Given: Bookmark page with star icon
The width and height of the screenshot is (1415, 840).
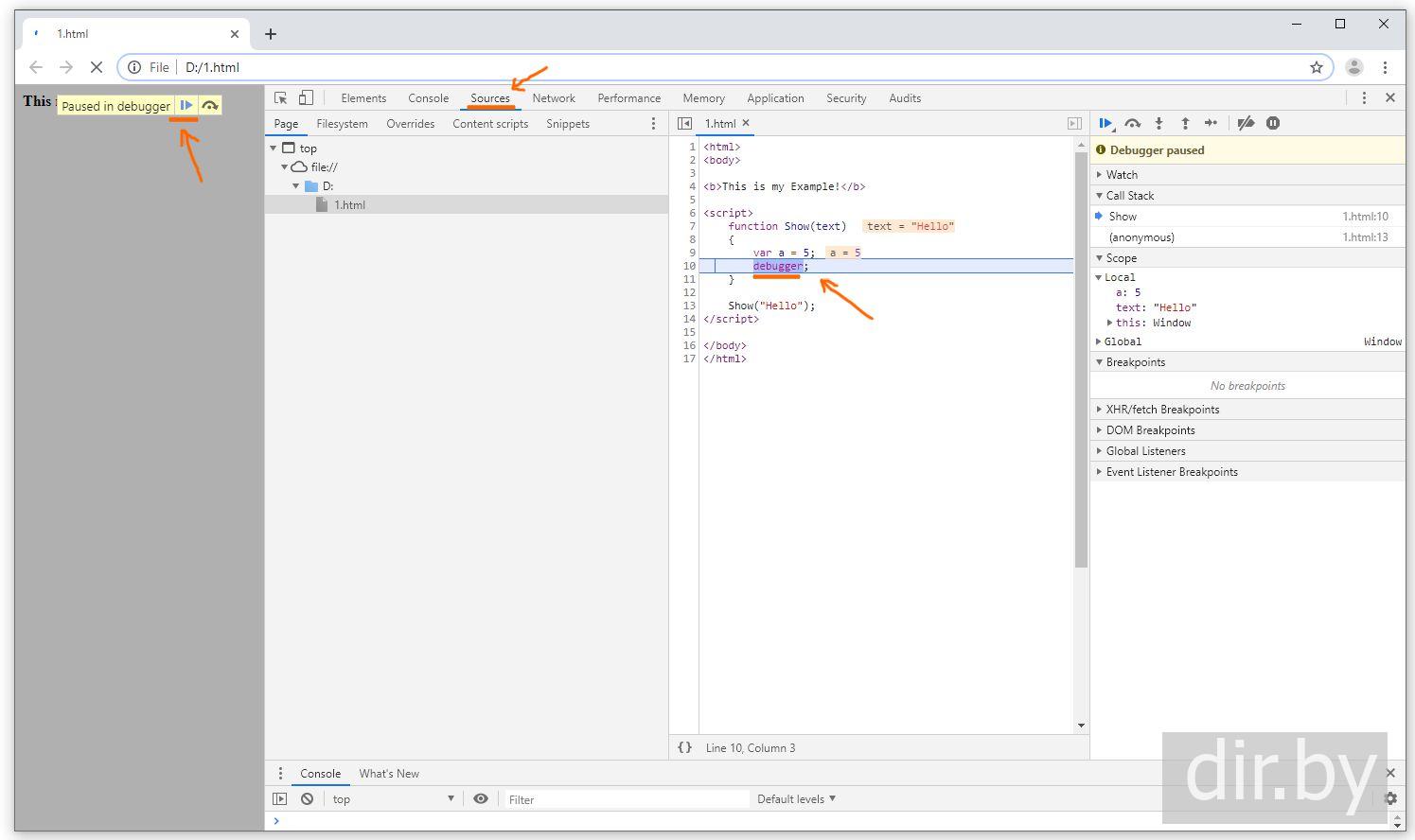Looking at the screenshot, I should coord(1316,67).
